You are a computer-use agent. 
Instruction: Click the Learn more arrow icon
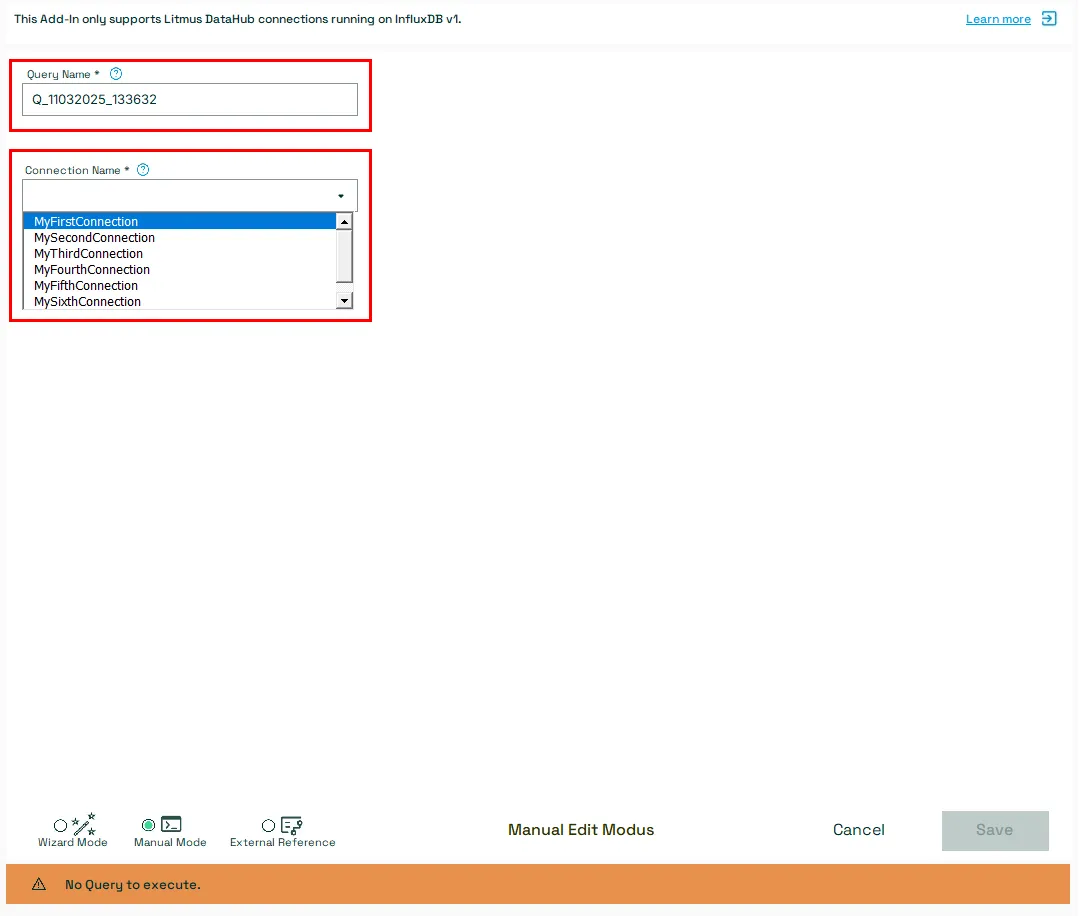(x=1049, y=19)
